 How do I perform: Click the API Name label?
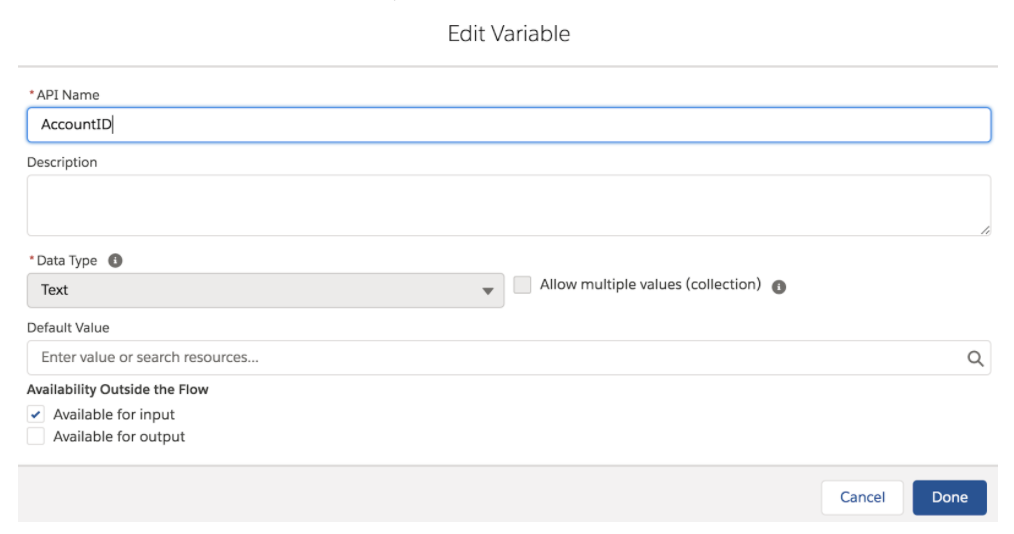pos(67,95)
